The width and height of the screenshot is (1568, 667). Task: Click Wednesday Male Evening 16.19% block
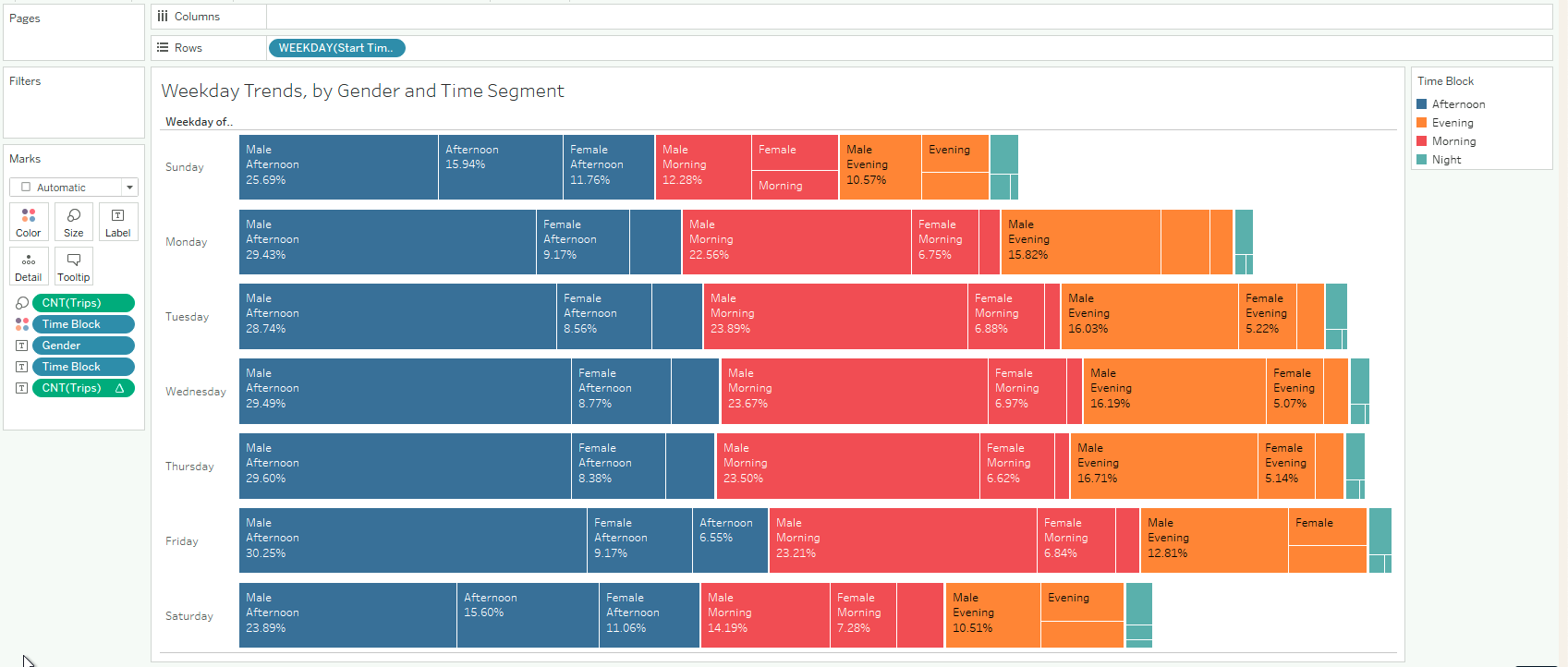coord(1174,392)
